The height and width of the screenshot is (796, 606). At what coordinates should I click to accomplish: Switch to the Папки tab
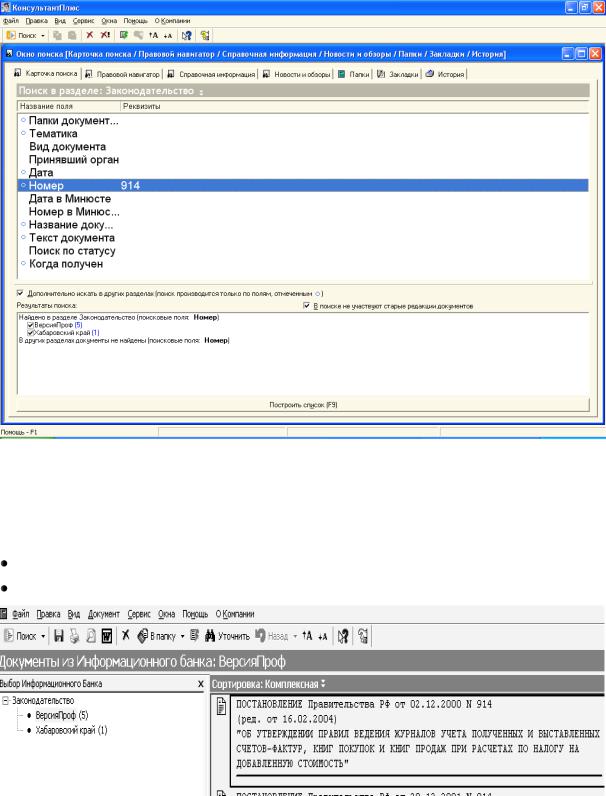(354, 74)
